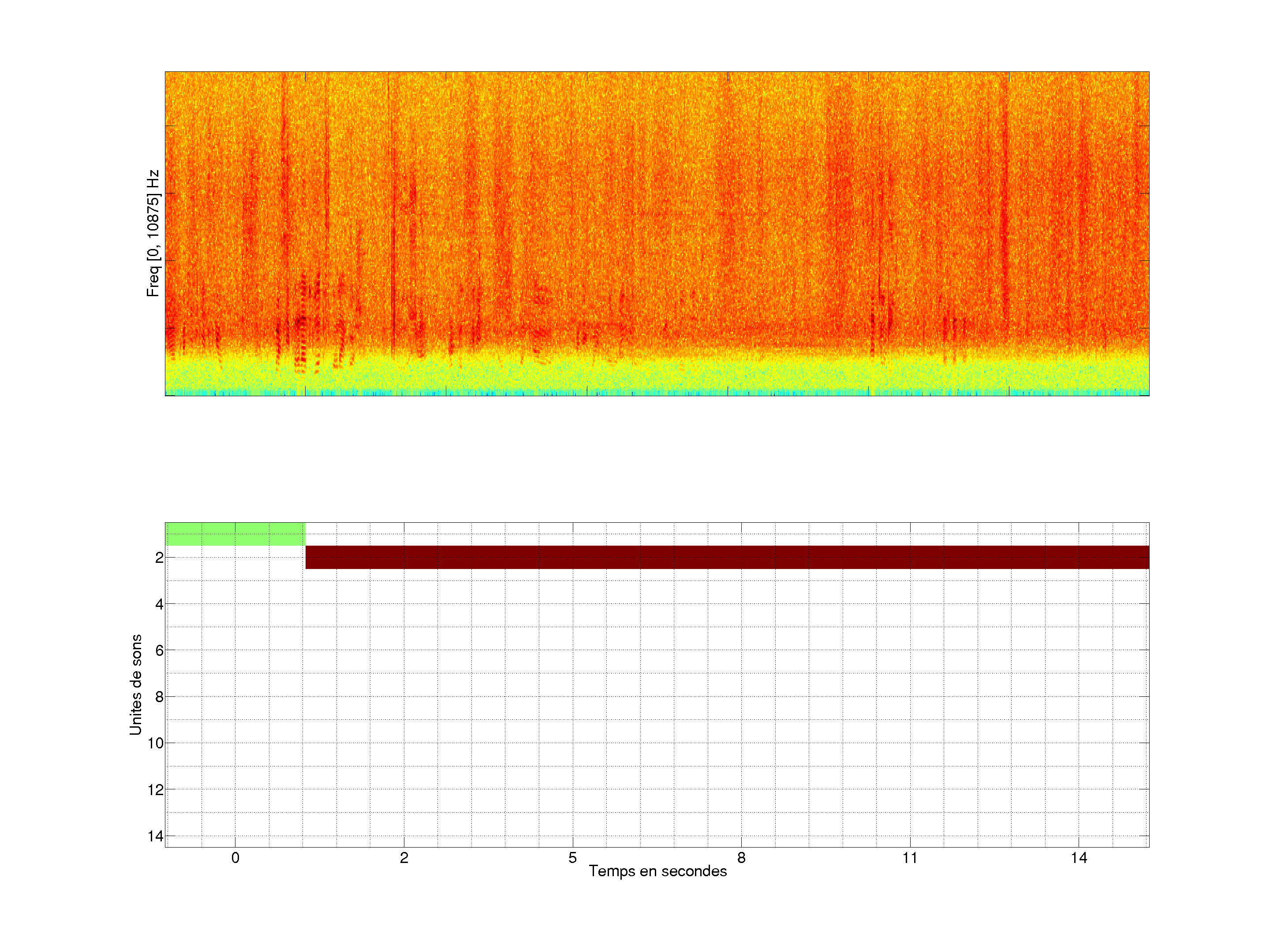Click x-axis tick label 0
The width and height of the screenshot is (1270, 952).
pos(235,858)
